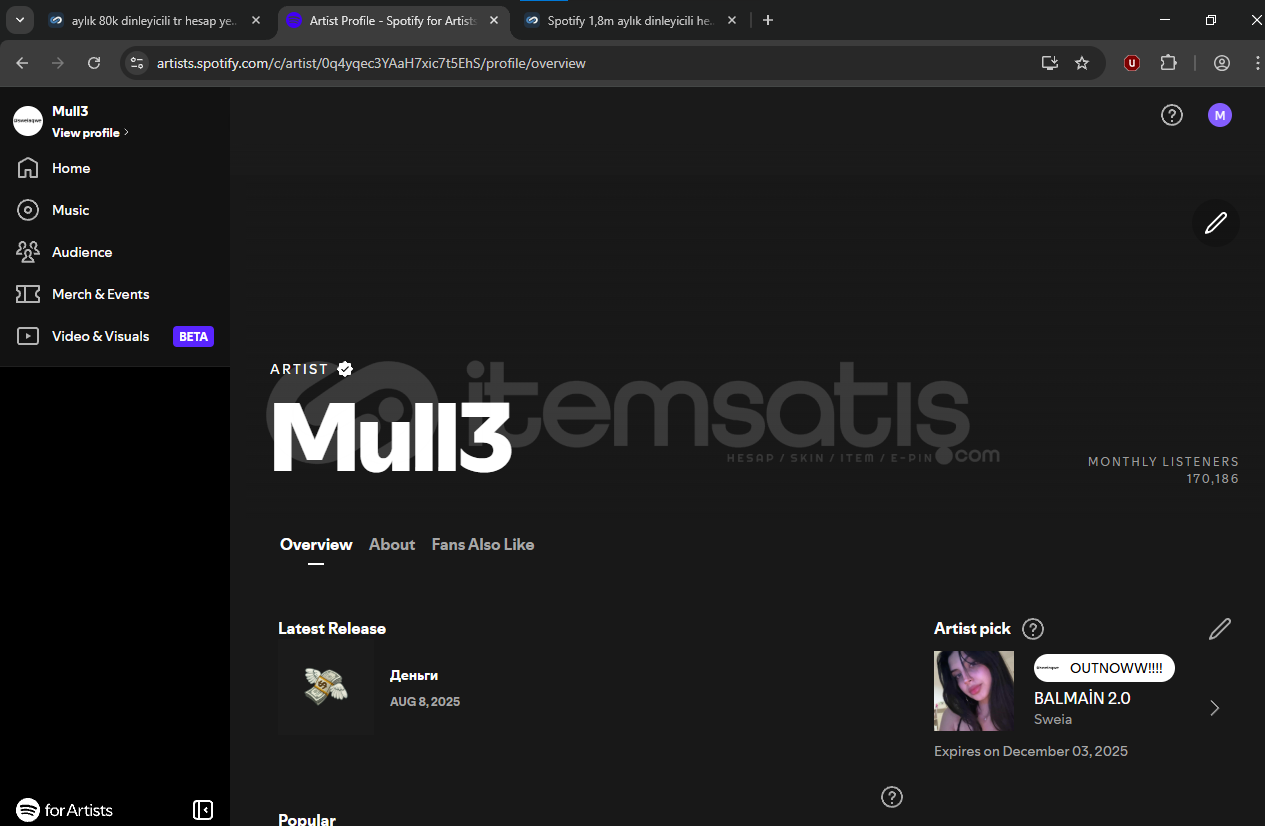Collapse the sidebar using the panel icon

coord(203,810)
